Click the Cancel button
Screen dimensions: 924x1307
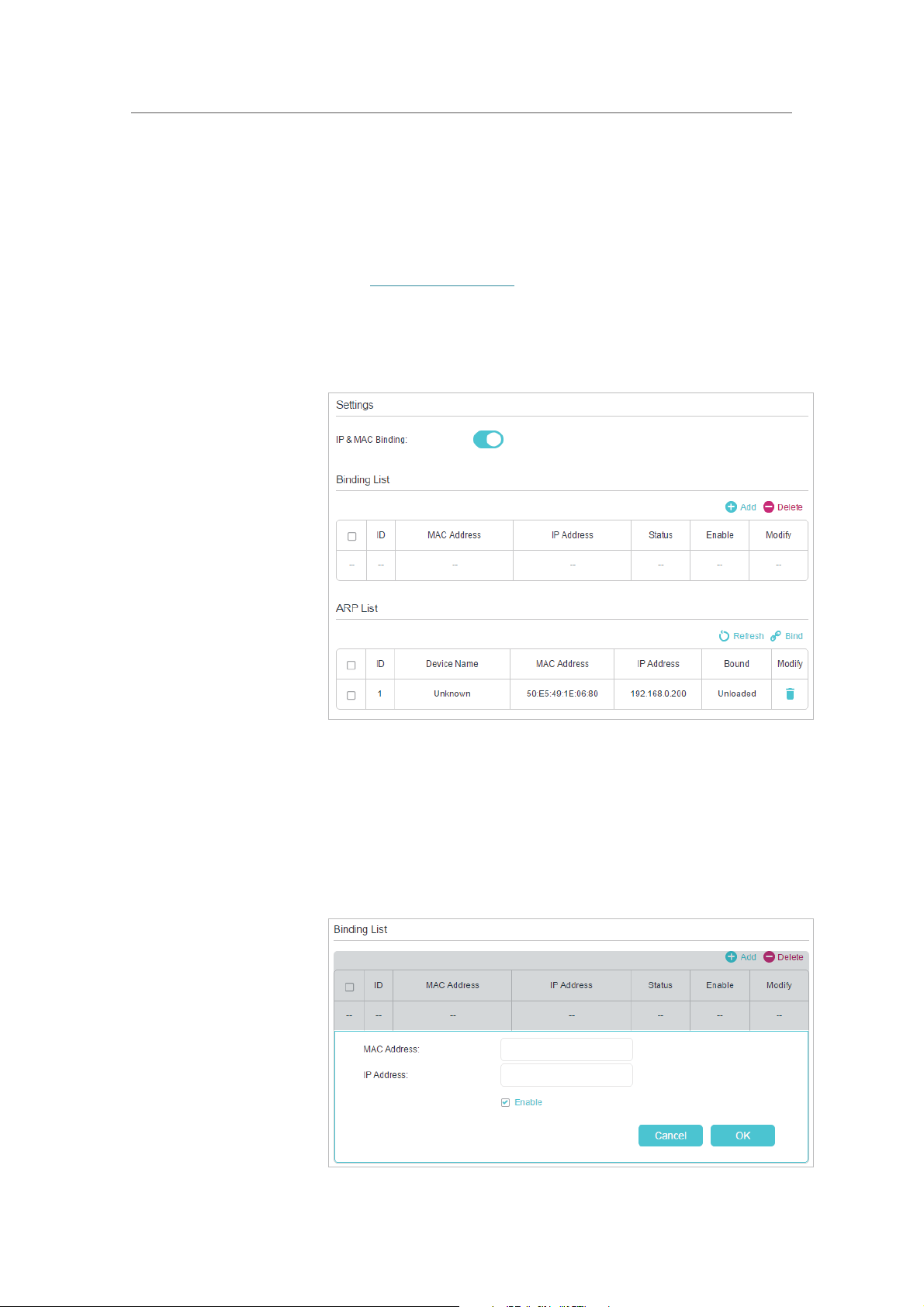coord(670,1136)
